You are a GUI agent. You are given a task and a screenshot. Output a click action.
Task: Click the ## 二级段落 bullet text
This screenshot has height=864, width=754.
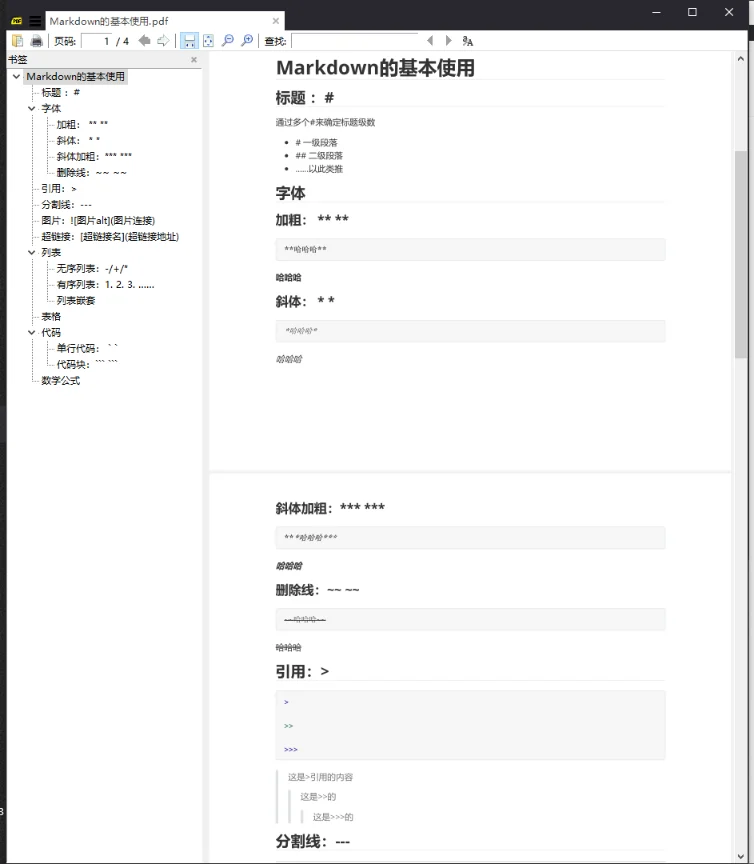pos(319,155)
